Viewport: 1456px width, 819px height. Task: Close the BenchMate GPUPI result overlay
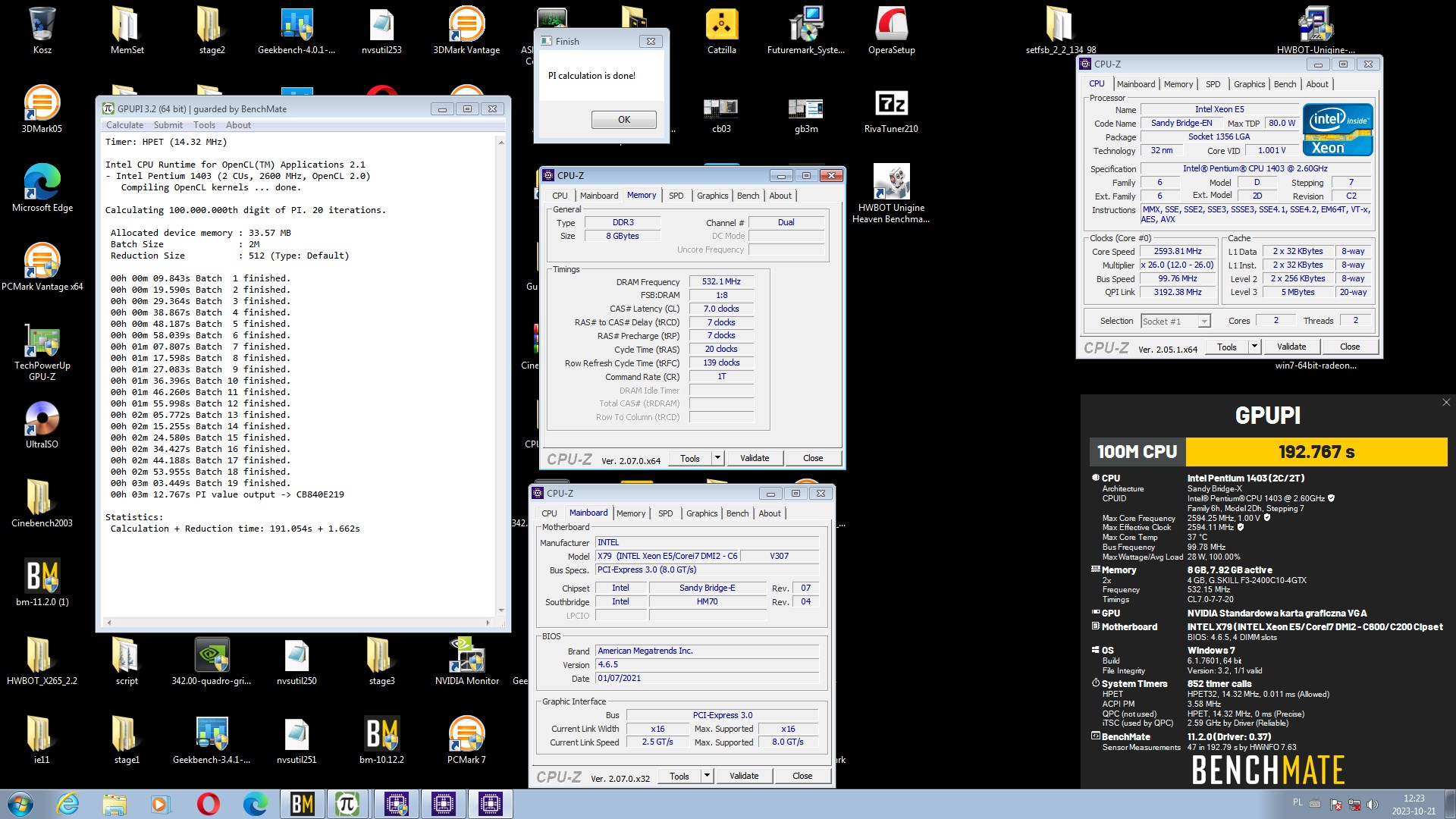click(x=1446, y=403)
